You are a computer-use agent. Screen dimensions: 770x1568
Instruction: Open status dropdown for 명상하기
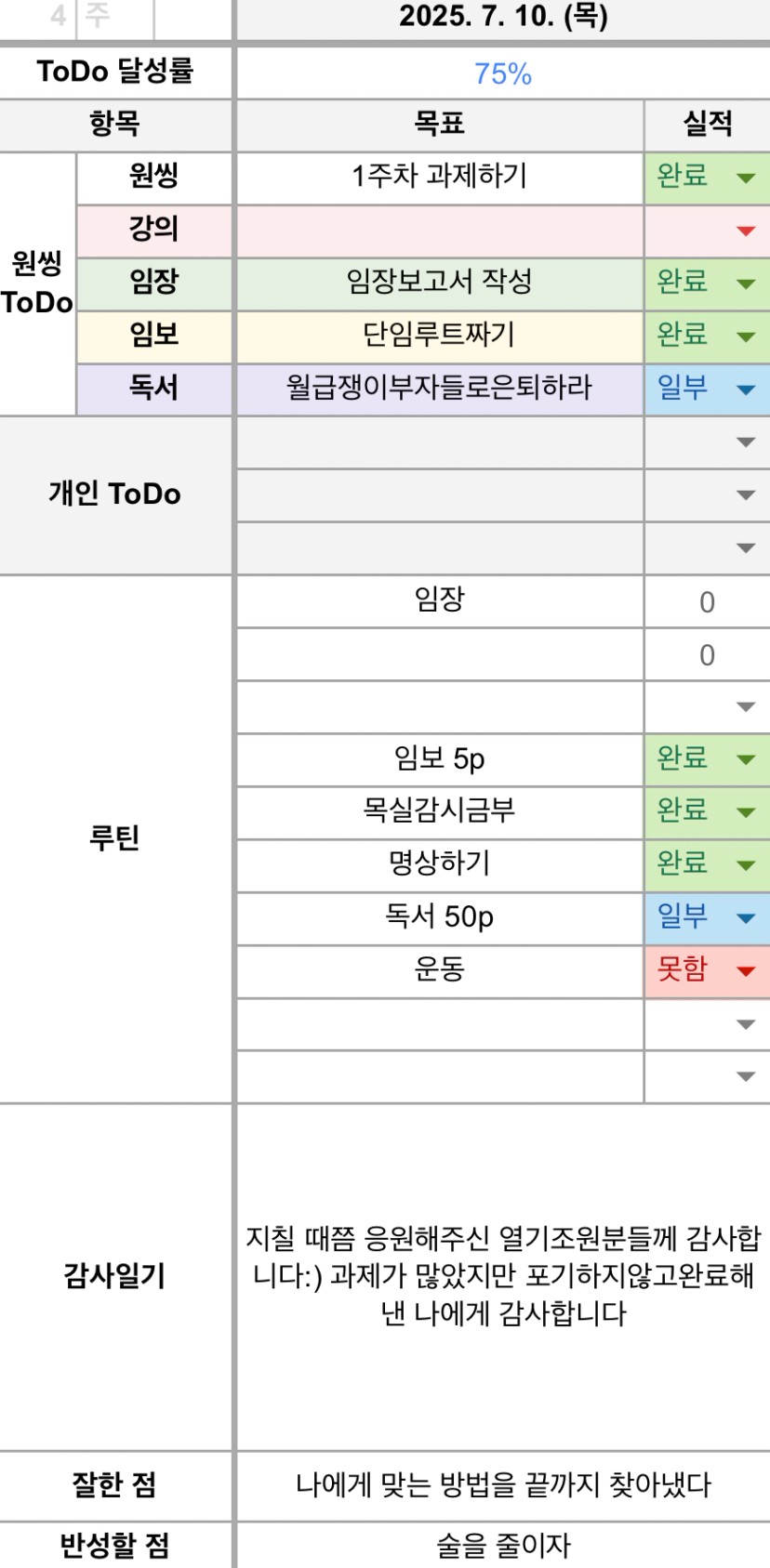coord(746,865)
